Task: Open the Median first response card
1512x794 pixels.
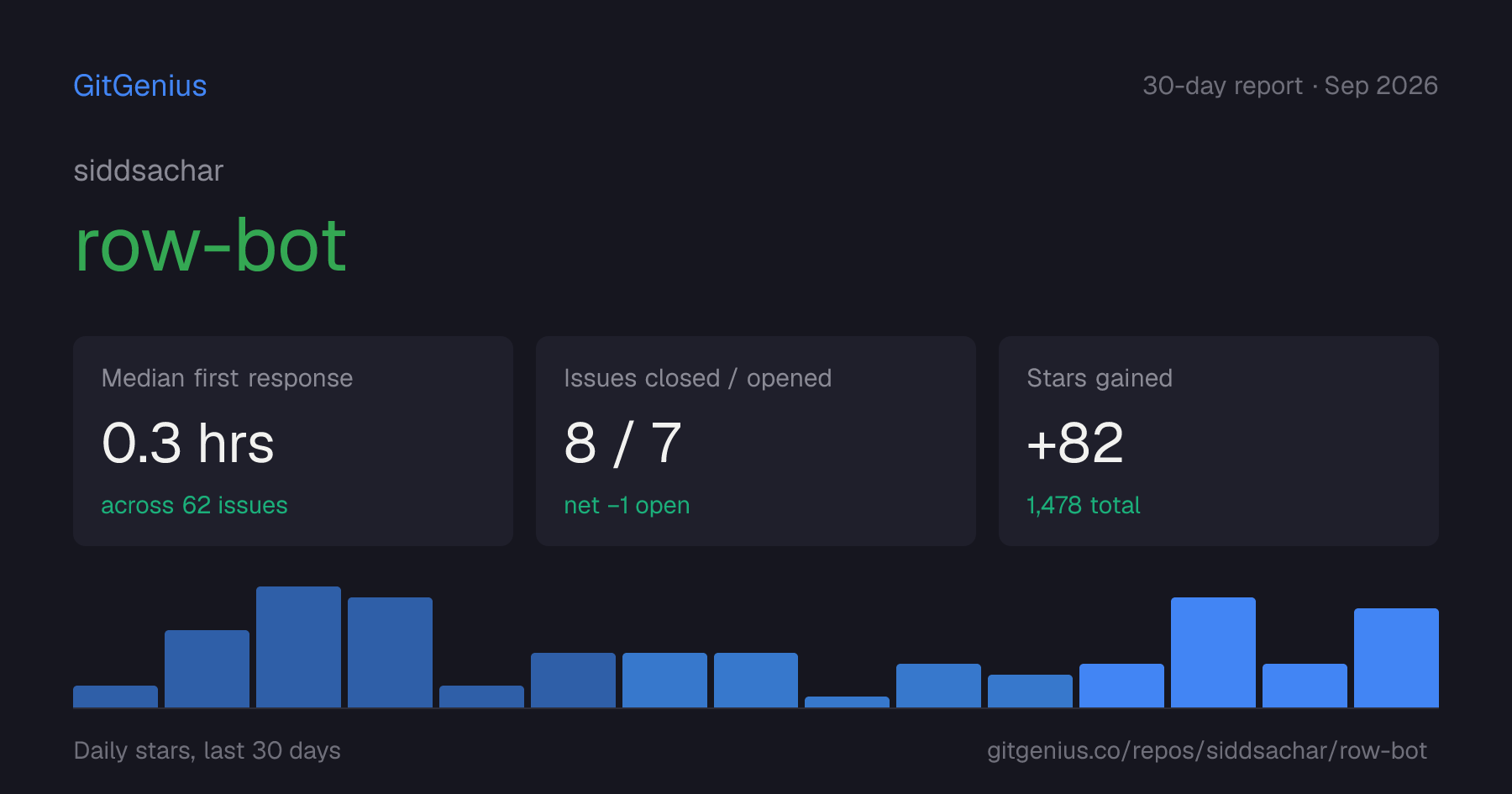Action: tap(293, 441)
